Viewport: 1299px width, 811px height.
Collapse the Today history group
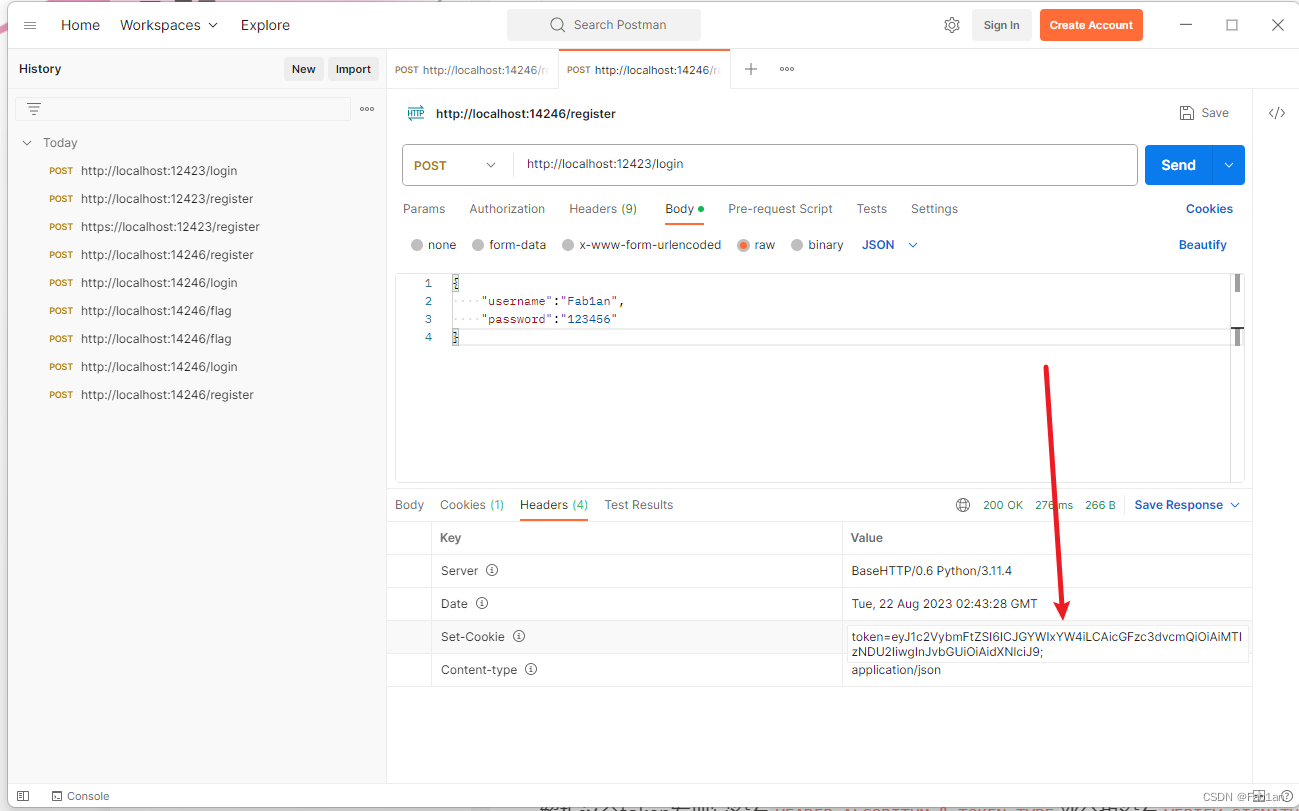click(28, 143)
